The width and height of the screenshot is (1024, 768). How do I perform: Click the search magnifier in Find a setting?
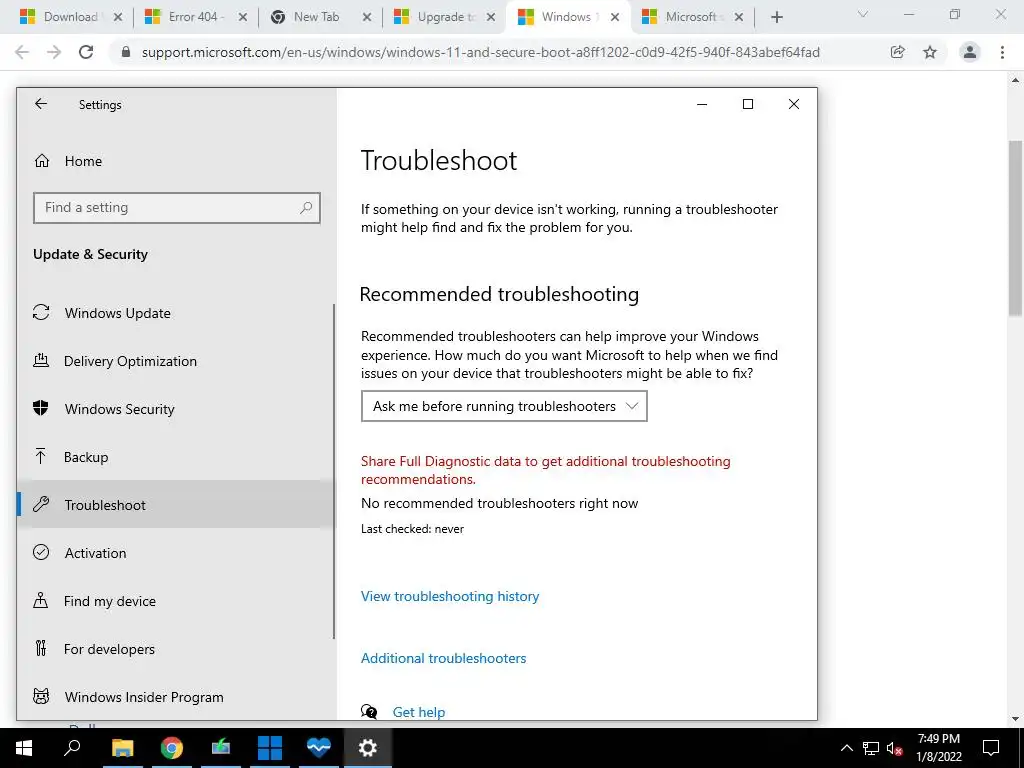[306, 208]
